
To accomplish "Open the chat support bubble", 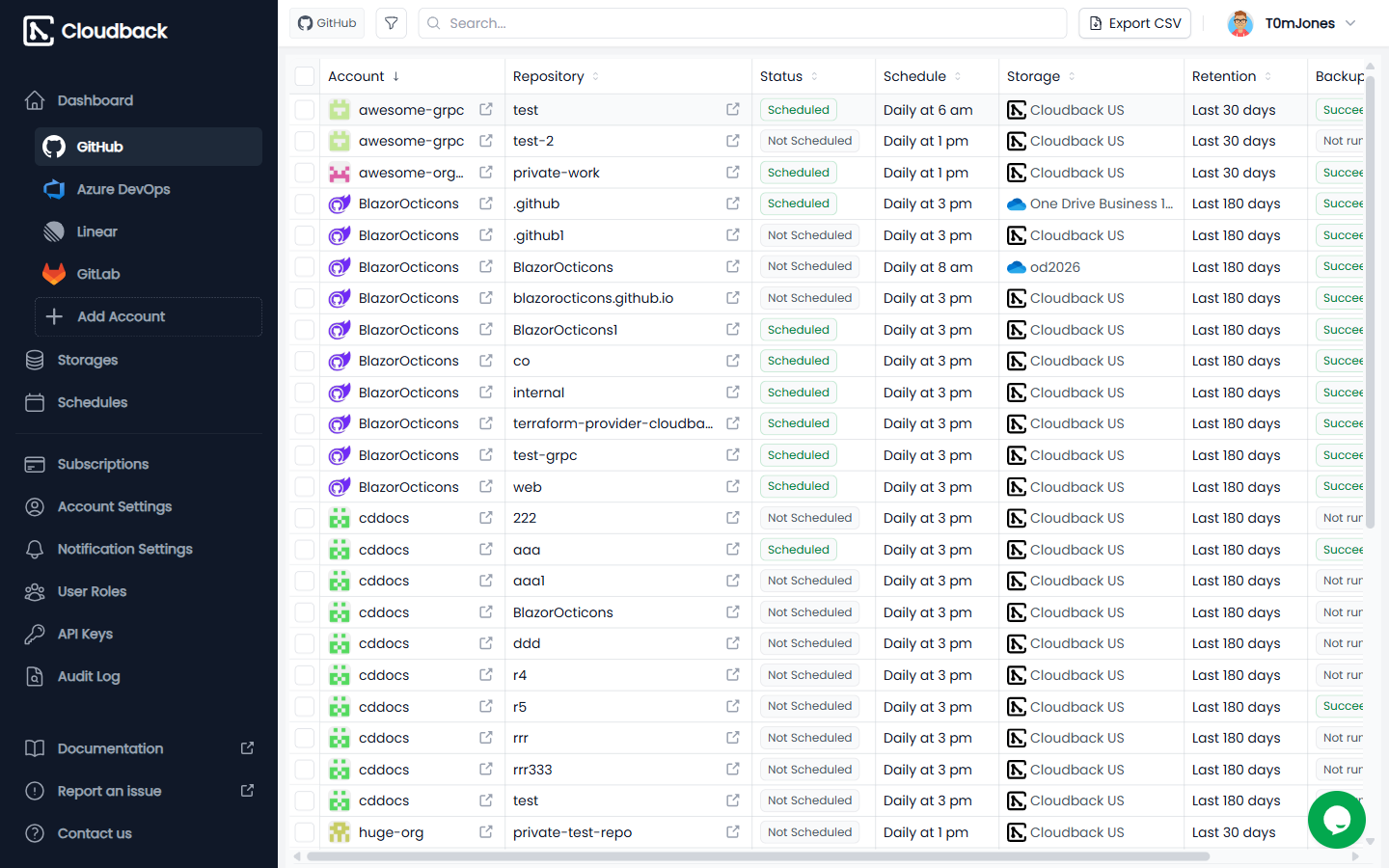I will coord(1337,820).
